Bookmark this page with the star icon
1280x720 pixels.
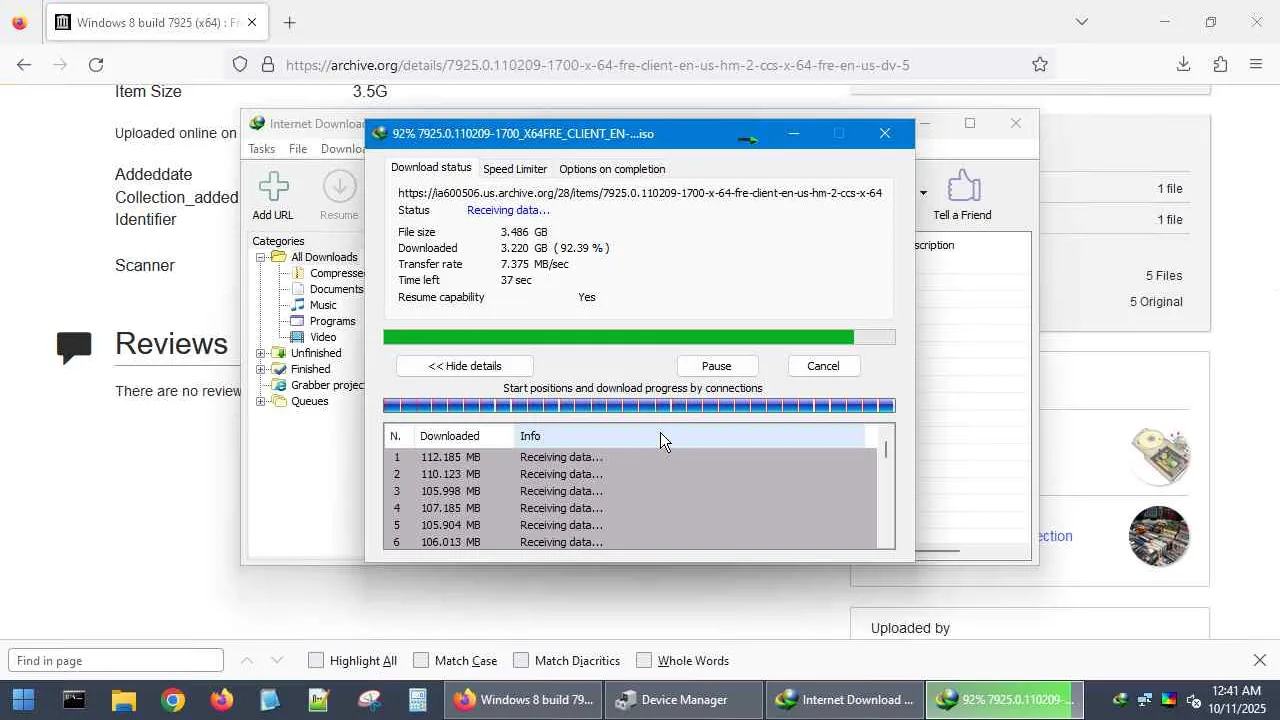(x=1040, y=65)
